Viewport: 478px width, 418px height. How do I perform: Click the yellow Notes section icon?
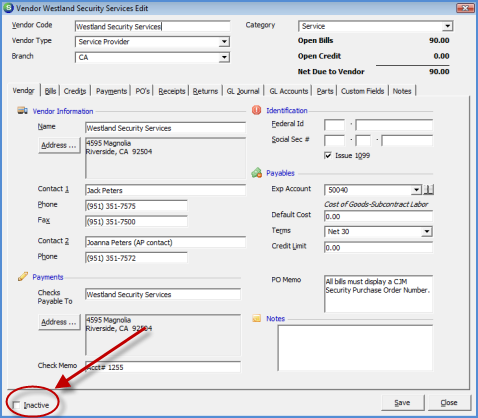(256, 318)
